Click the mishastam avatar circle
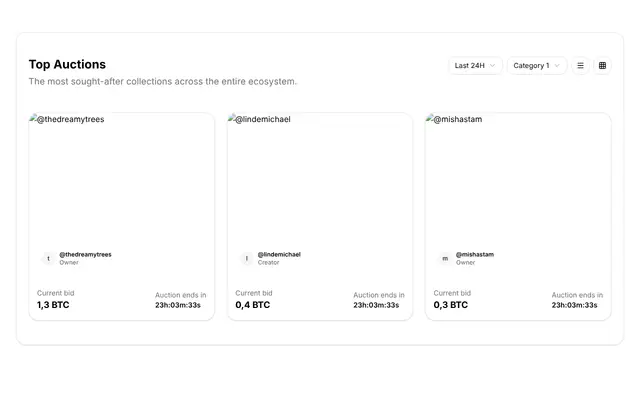The width and height of the screenshot is (640, 400). pyautogui.click(x=445, y=258)
